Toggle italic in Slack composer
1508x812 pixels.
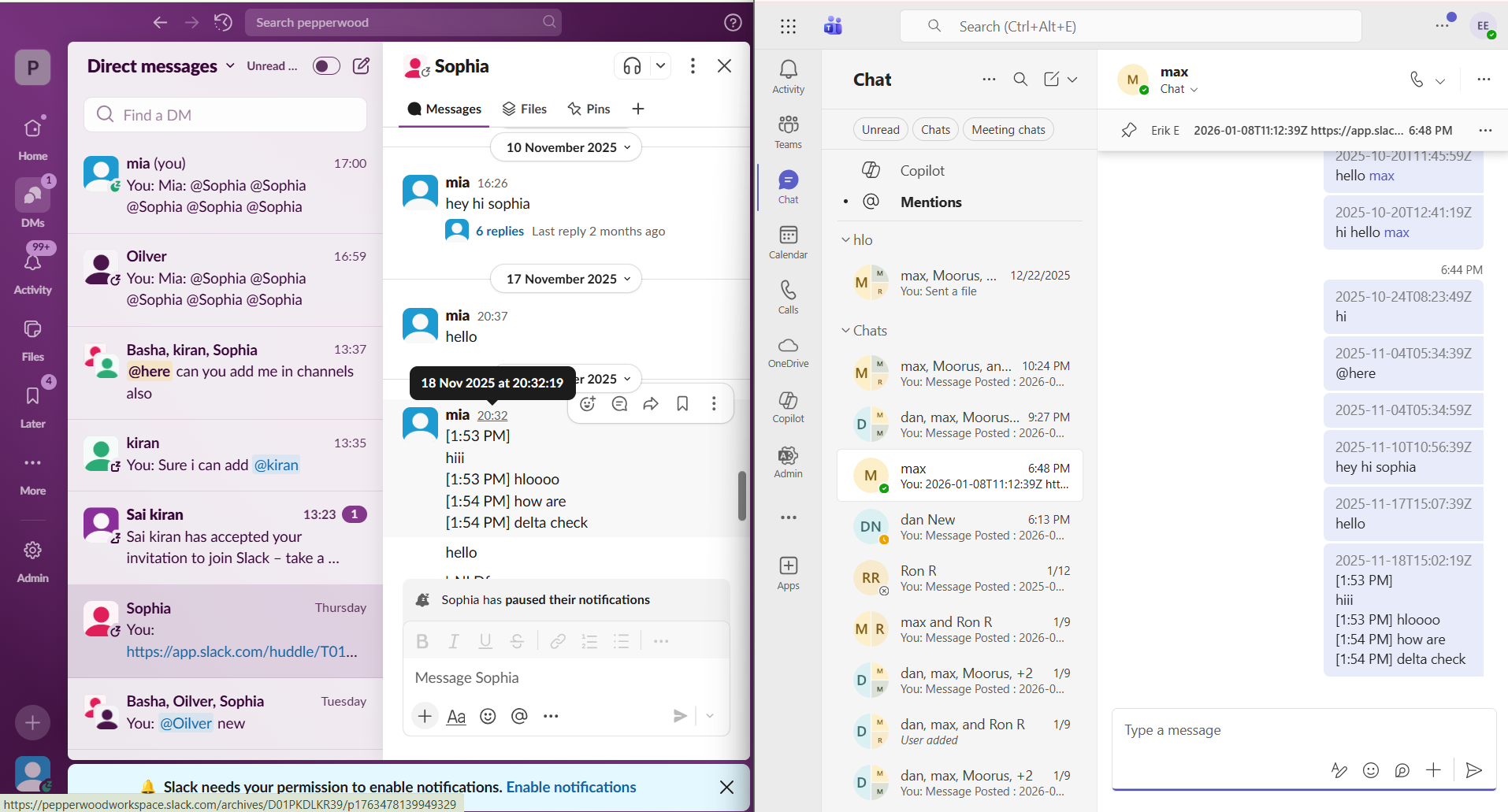click(454, 642)
